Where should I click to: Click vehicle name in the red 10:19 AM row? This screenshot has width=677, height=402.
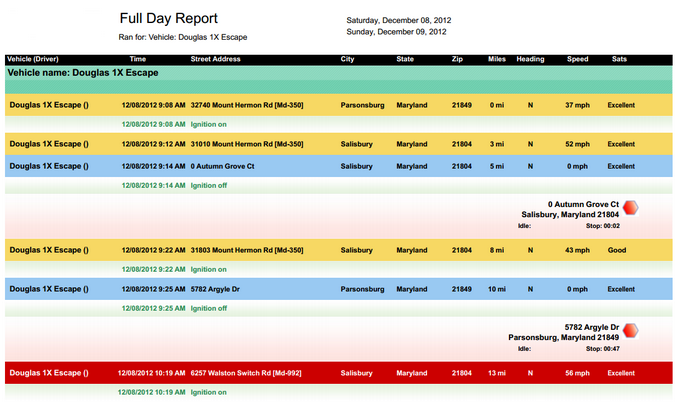[x=49, y=373]
